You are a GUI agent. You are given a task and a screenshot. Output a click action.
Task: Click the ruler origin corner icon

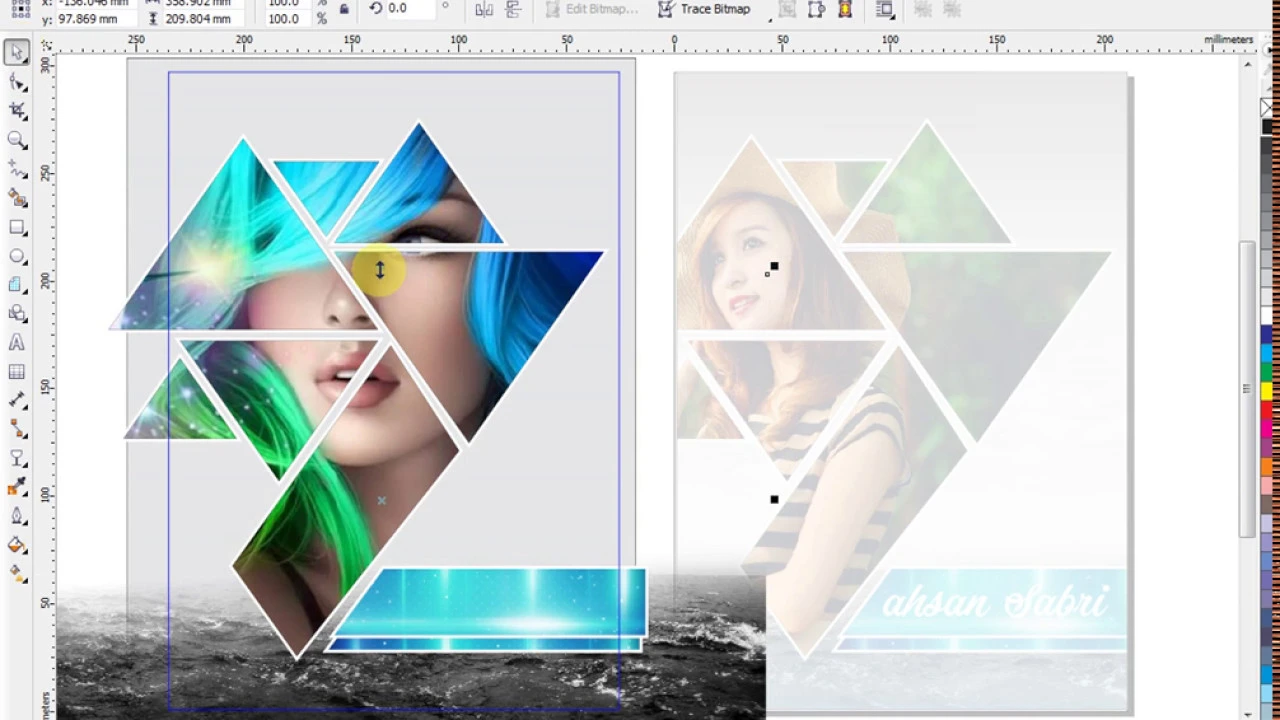pyautogui.click(x=46, y=45)
